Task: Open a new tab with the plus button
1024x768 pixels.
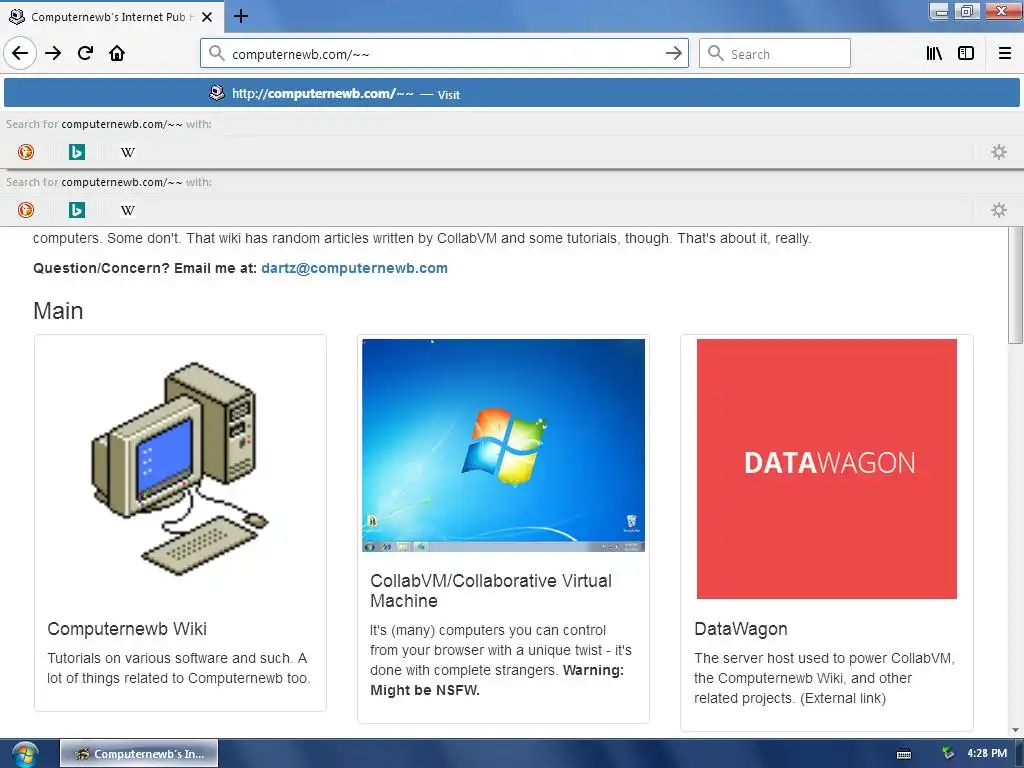Action: point(240,16)
